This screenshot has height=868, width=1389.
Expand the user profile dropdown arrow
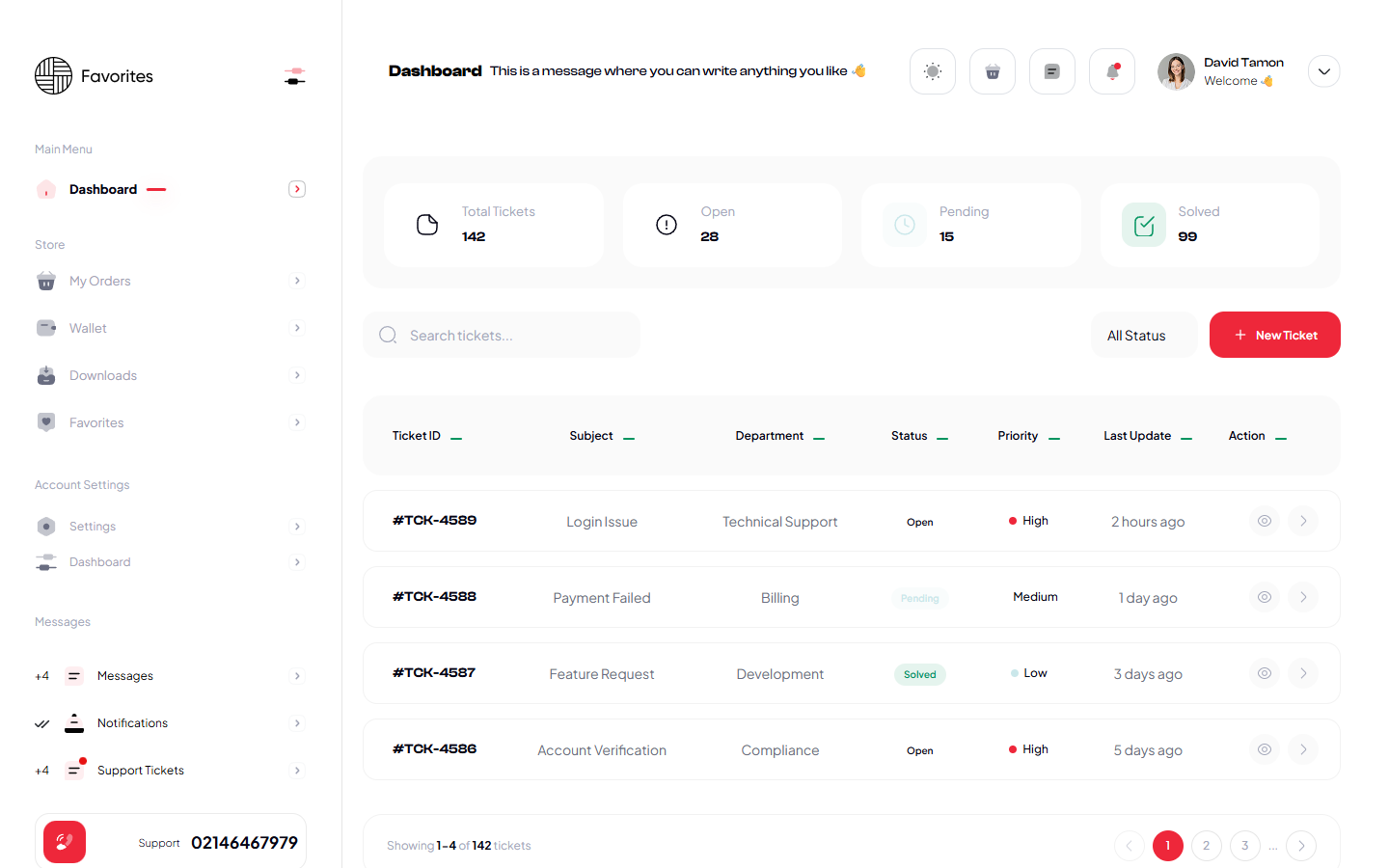coord(1323,71)
